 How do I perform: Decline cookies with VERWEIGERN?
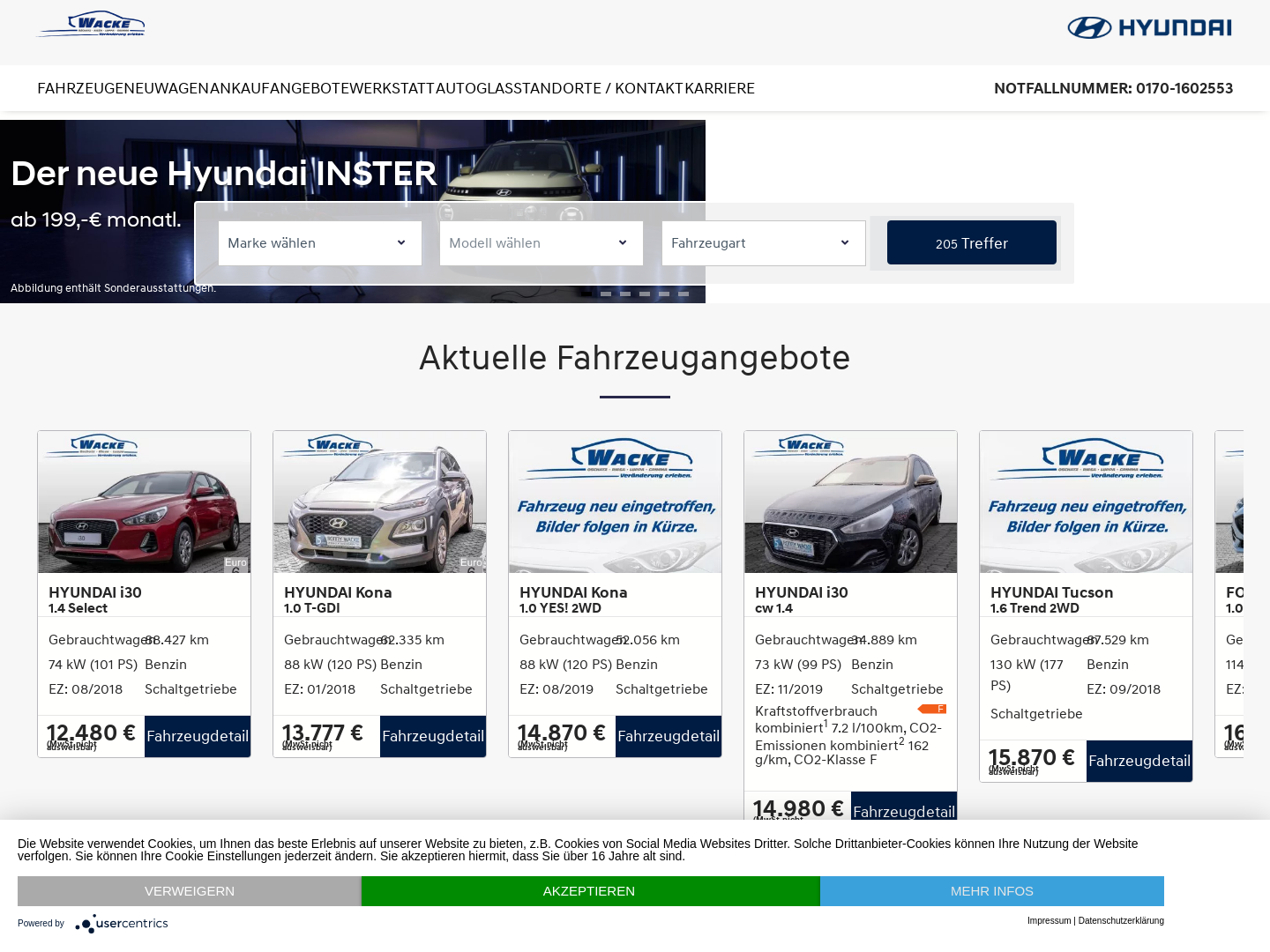click(x=190, y=891)
